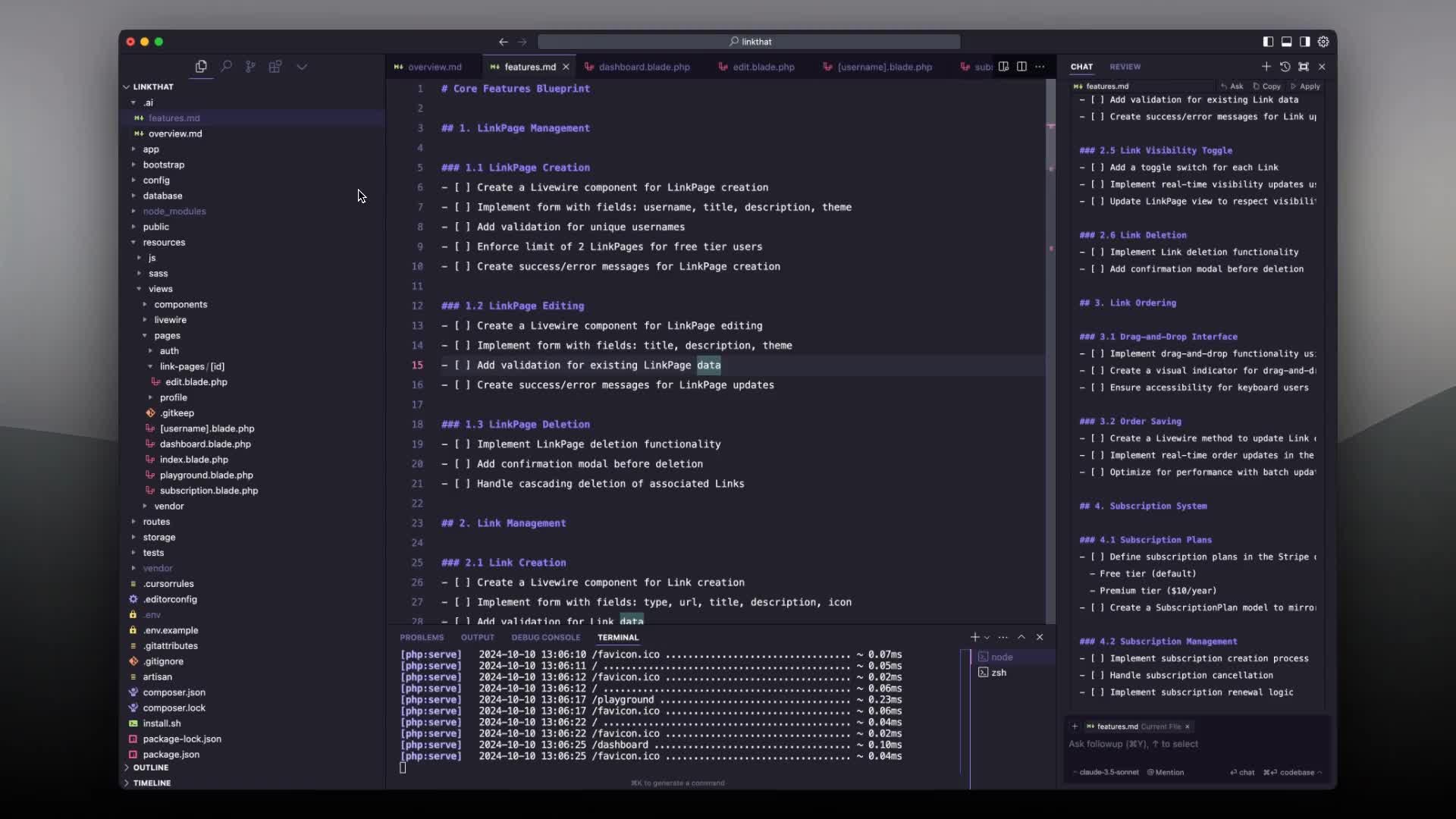Open composer.json in file tree
Screen dimensions: 1456x819
click(252, 692)
